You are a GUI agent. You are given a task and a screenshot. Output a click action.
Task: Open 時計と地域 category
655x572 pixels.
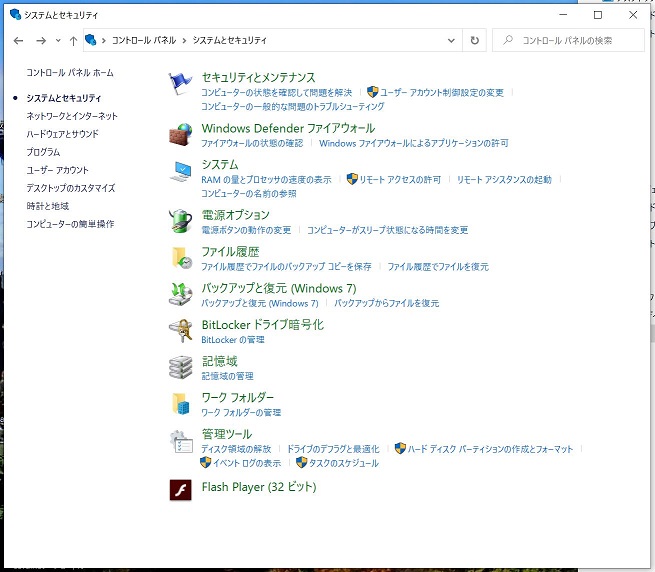click(x=48, y=206)
